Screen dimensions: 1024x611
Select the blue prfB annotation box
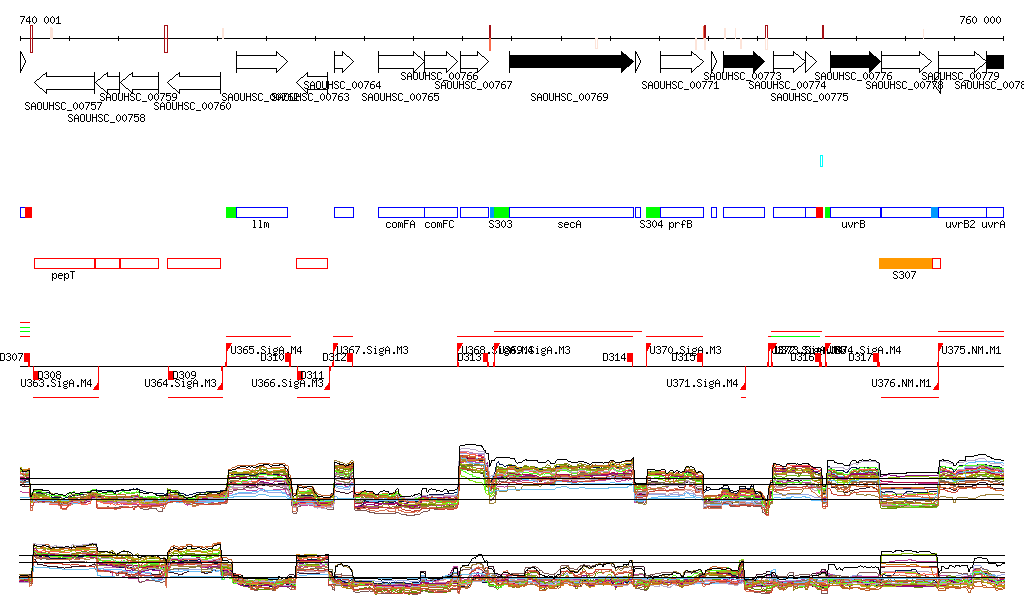click(x=682, y=212)
